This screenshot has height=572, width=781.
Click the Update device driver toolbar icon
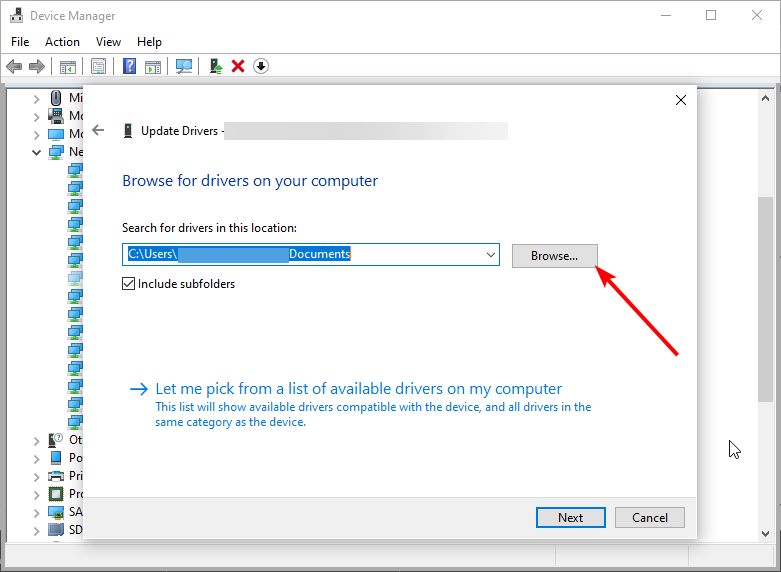pos(216,66)
